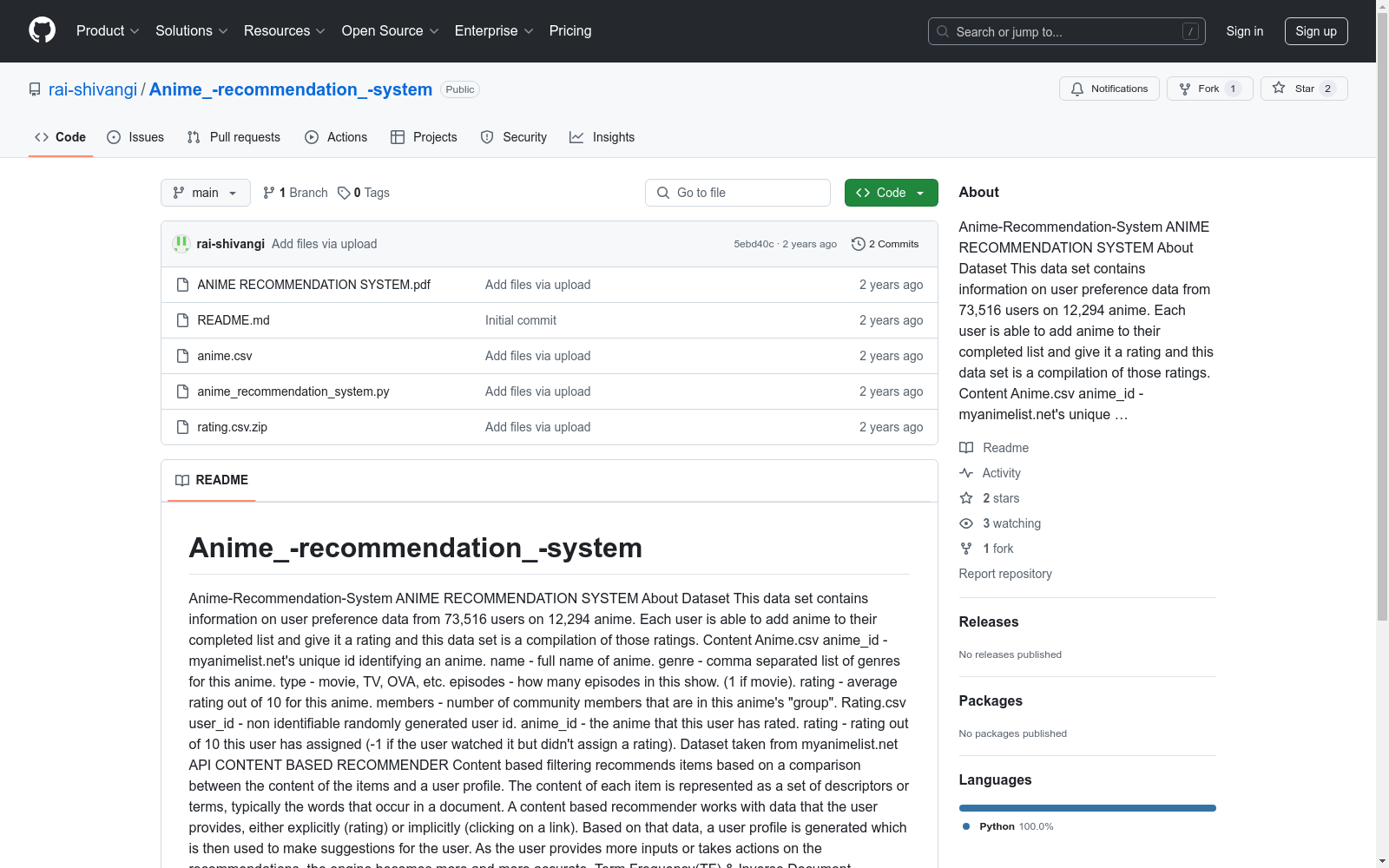The image size is (1389, 868).
Task: Open the Python 100.0% language link
Action: click(x=1009, y=826)
